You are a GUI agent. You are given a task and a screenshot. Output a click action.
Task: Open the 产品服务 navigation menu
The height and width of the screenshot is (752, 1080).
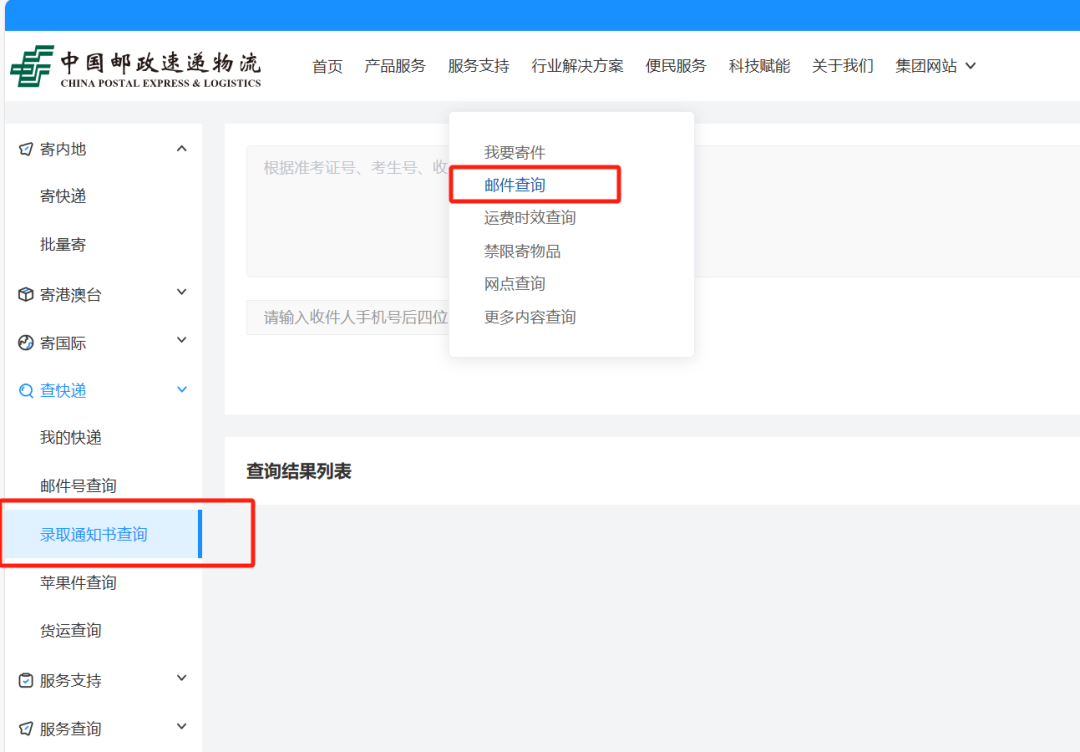[x=395, y=65]
